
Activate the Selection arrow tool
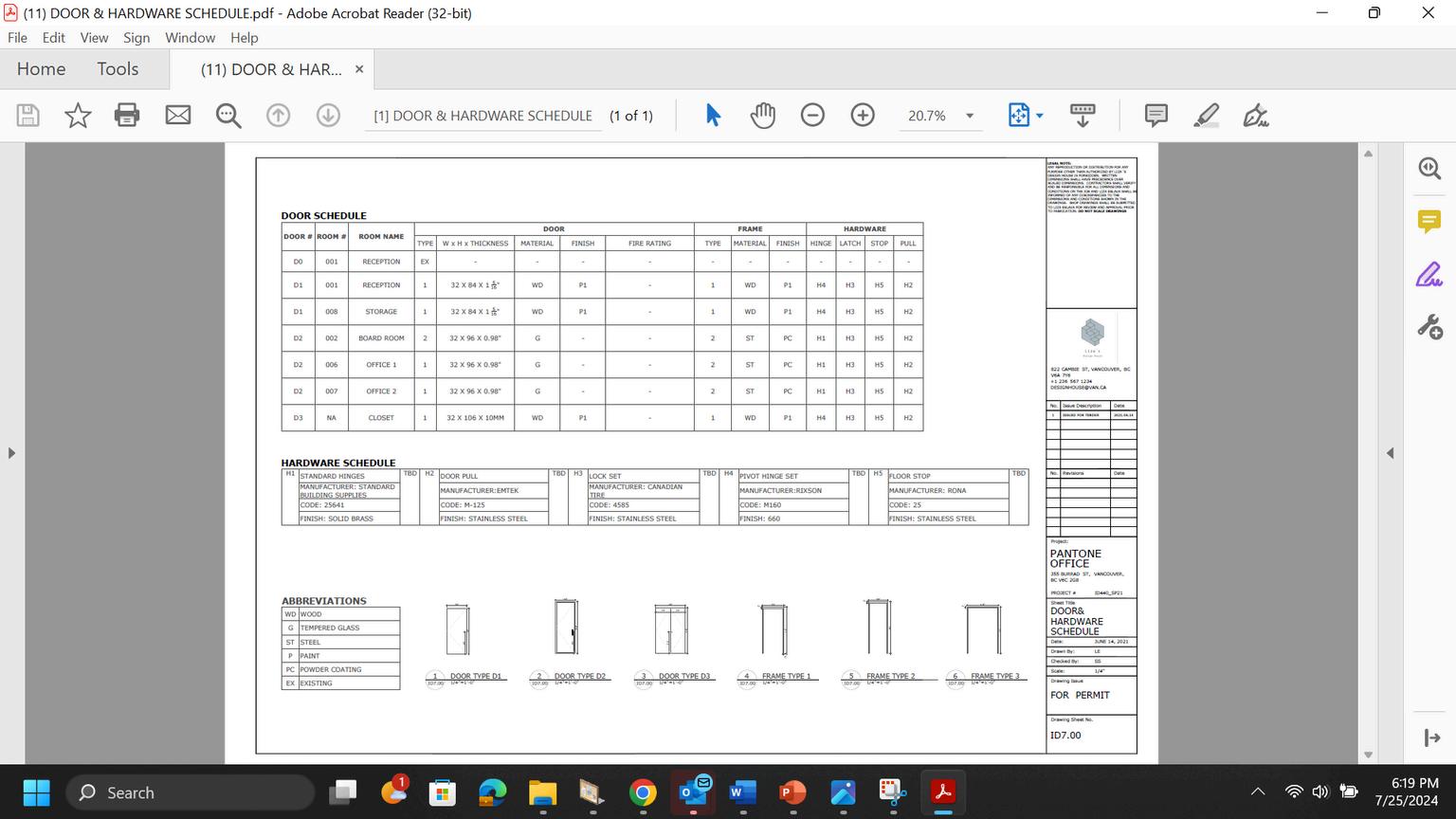coord(713,116)
